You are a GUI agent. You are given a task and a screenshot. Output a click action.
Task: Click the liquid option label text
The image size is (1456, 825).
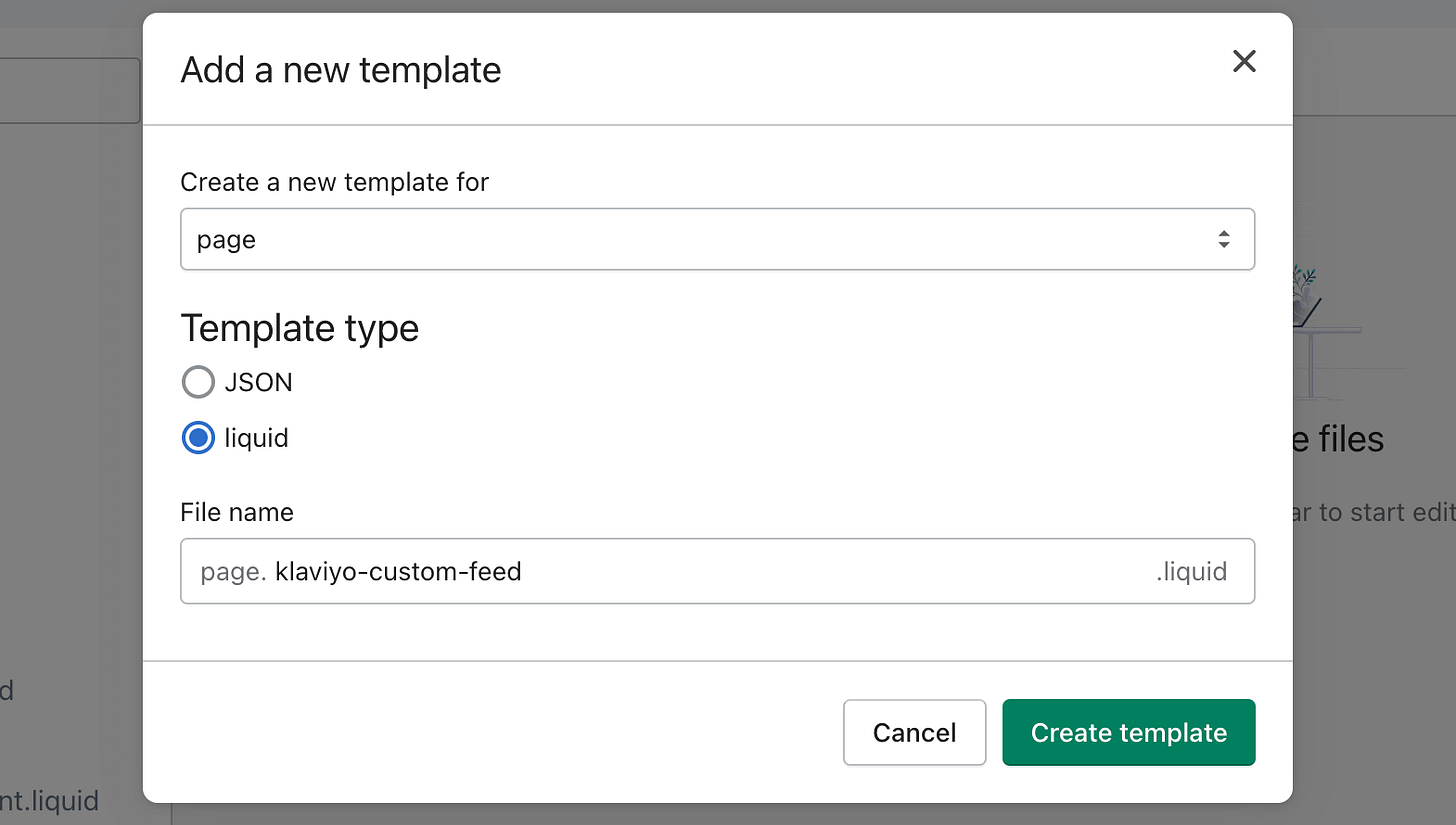coord(256,438)
